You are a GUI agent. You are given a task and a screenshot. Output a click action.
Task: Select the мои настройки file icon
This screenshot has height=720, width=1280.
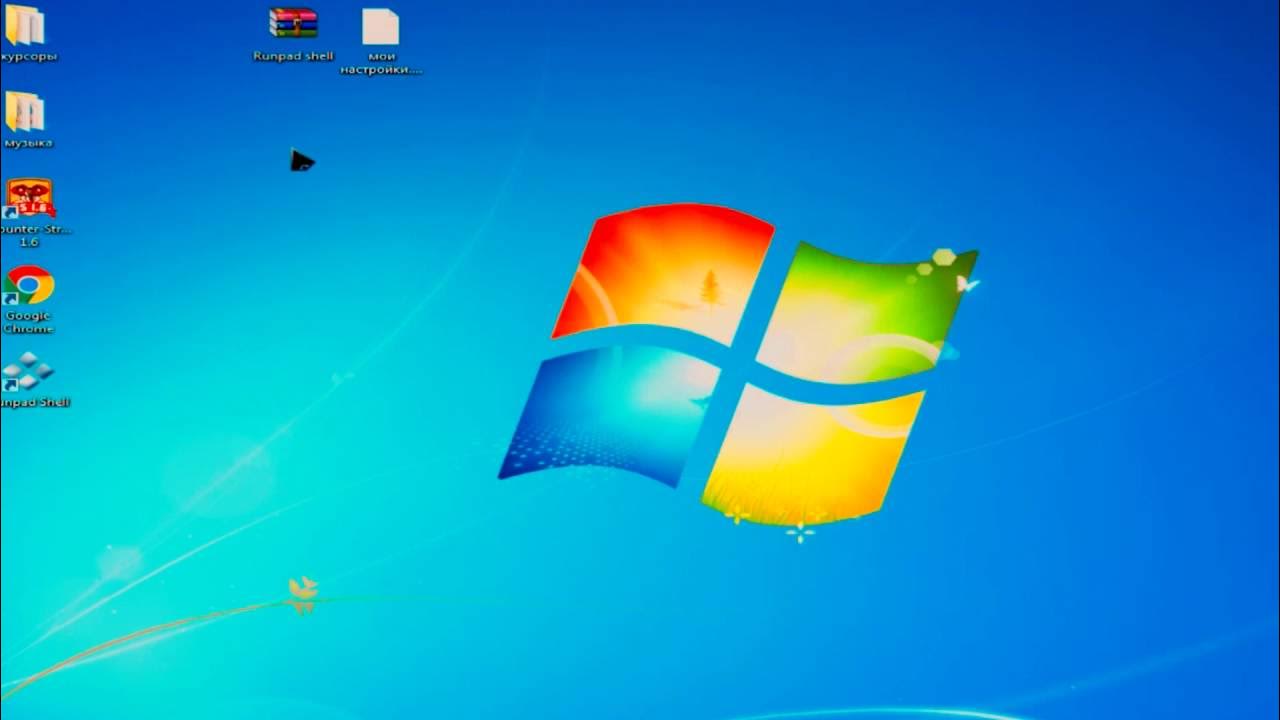click(x=380, y=26)
